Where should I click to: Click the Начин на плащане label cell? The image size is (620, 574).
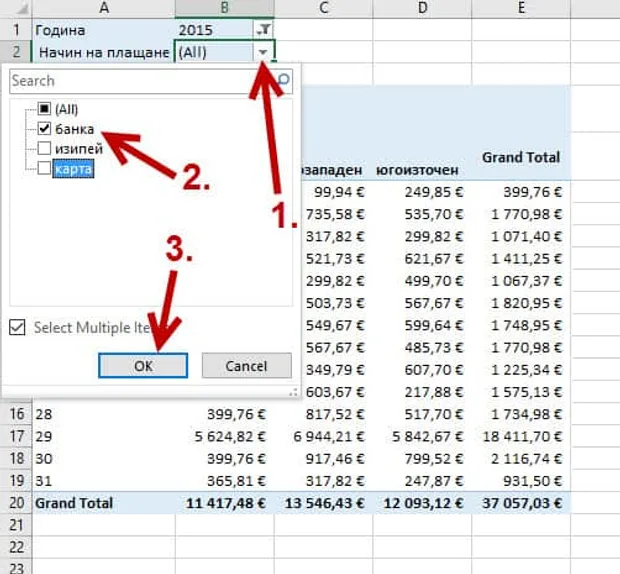click(104, 52)
